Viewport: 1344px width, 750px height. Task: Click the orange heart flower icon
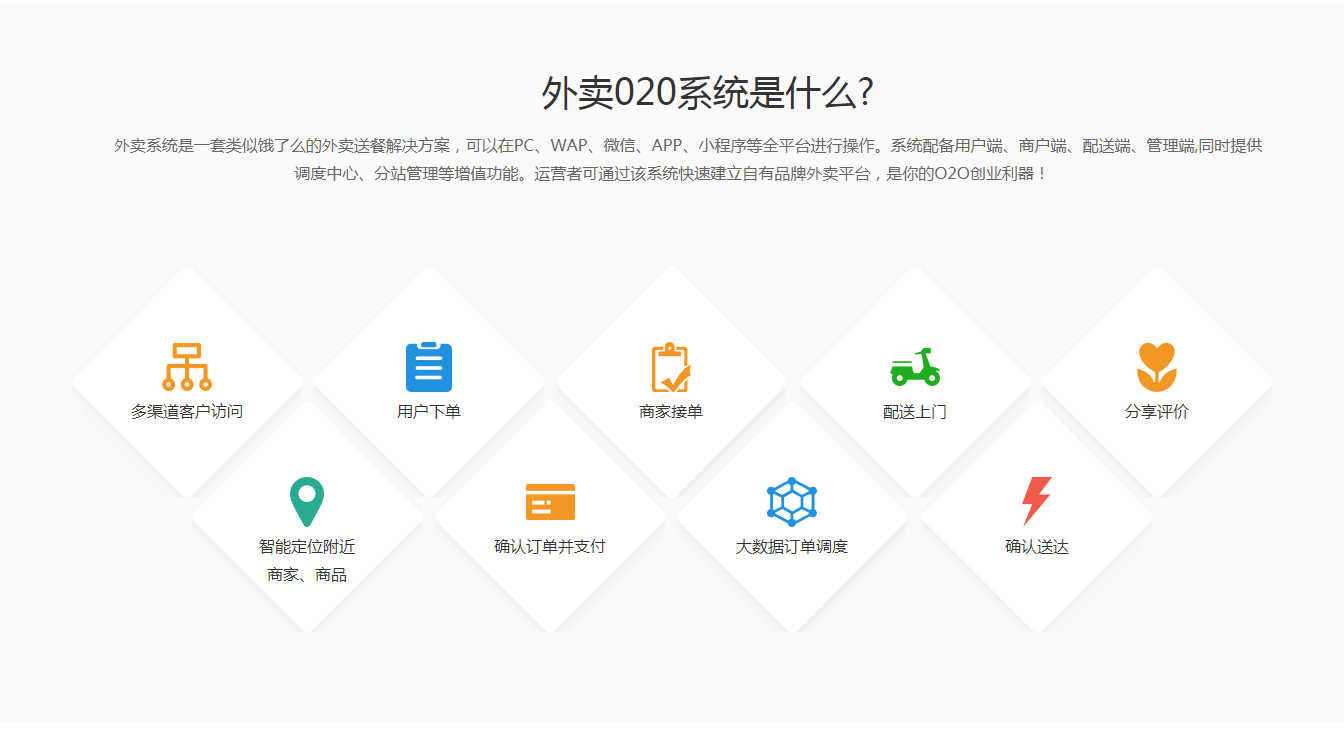(1157, 367)
